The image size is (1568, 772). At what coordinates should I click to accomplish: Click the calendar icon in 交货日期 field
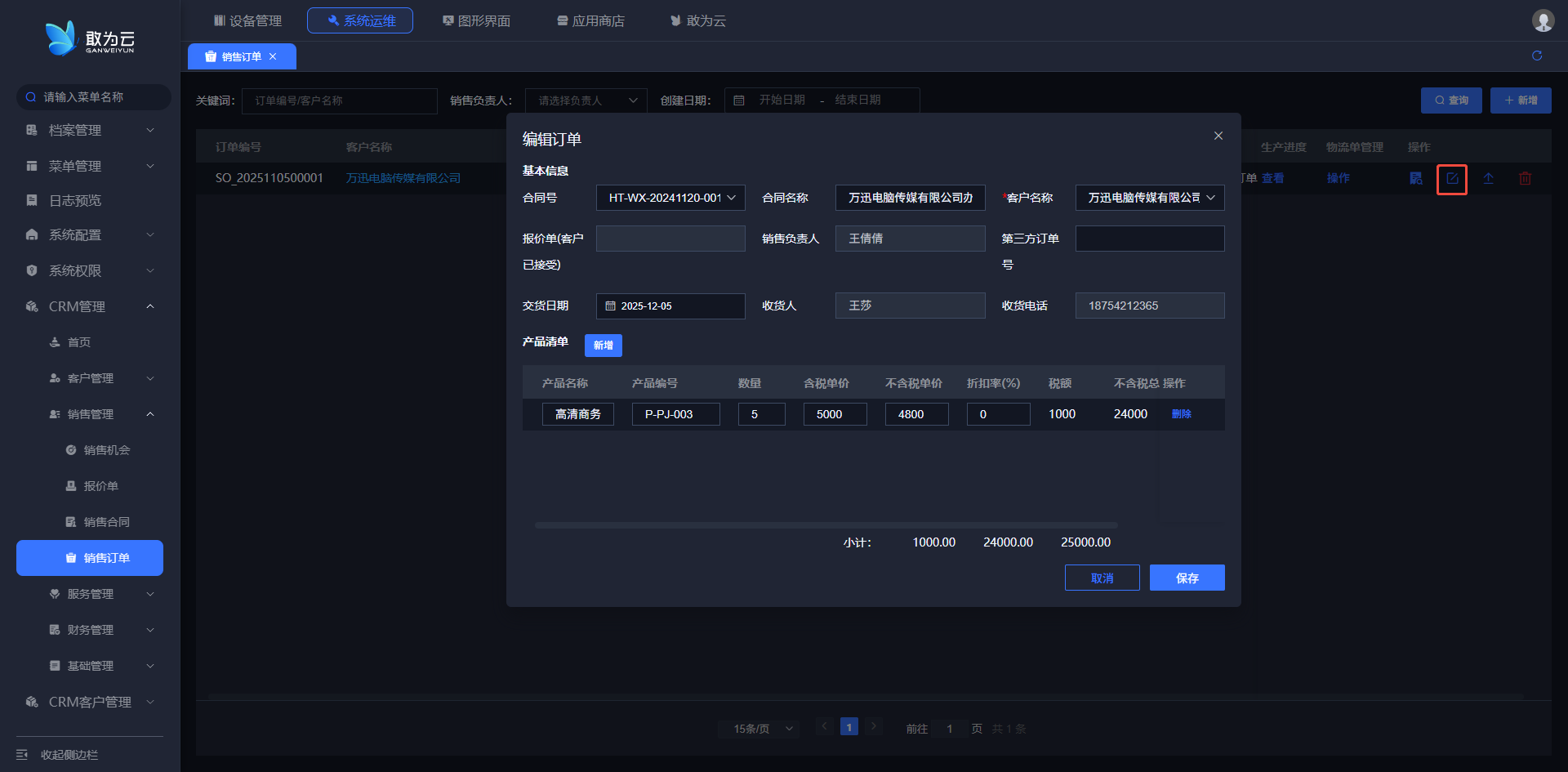(x=610, y=306)
